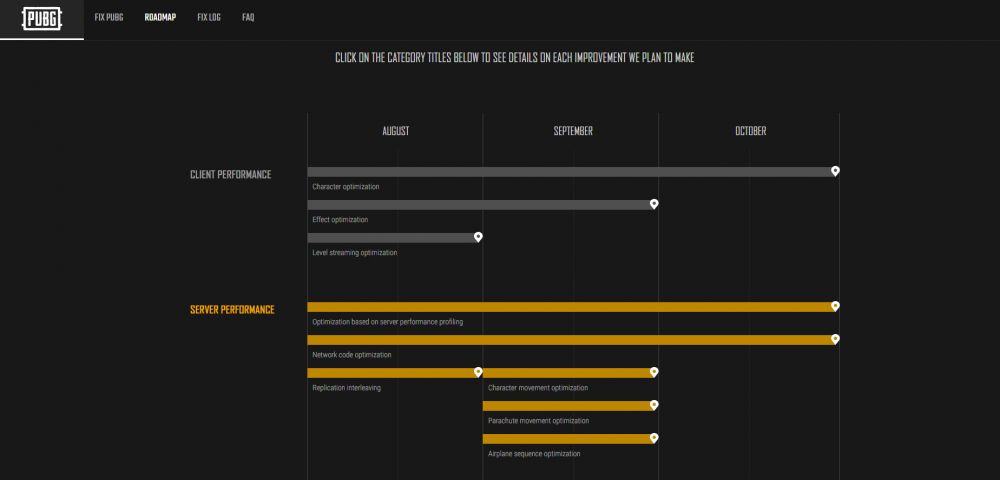Click the 'Parachute movement optimization' label
This screenshot has width=1000, height=480.
538,421
